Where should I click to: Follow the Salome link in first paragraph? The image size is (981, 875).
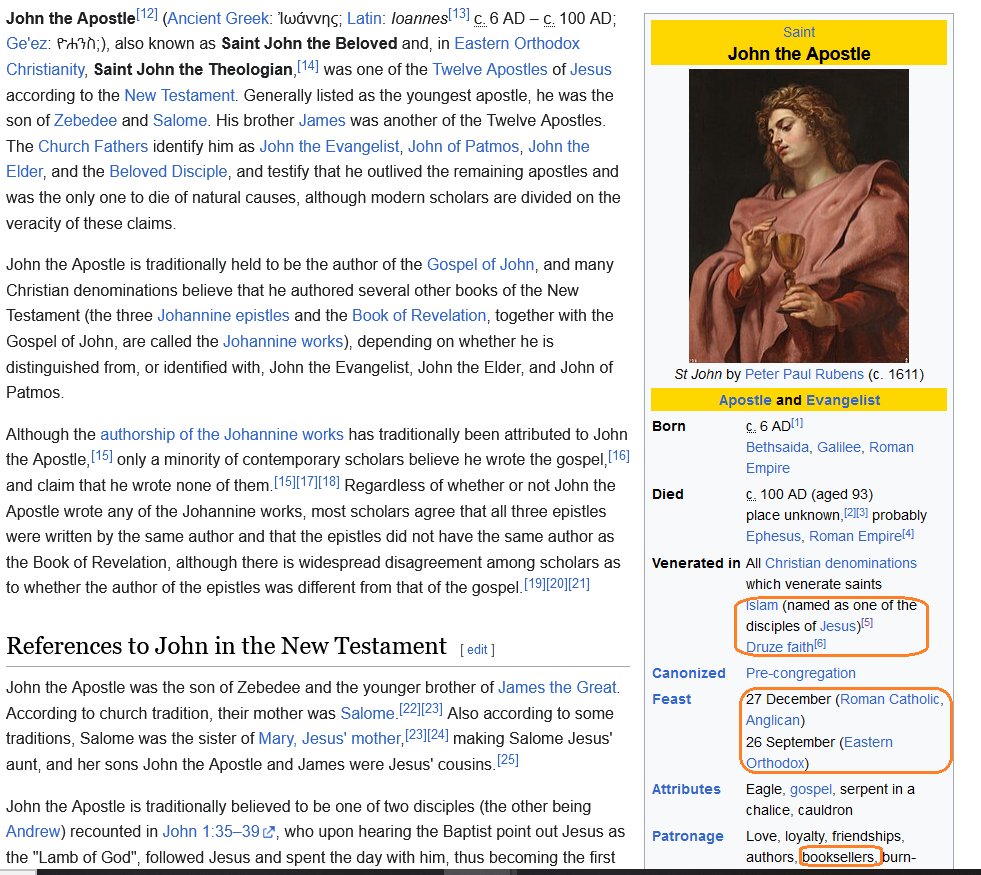(x=180, y=120)
